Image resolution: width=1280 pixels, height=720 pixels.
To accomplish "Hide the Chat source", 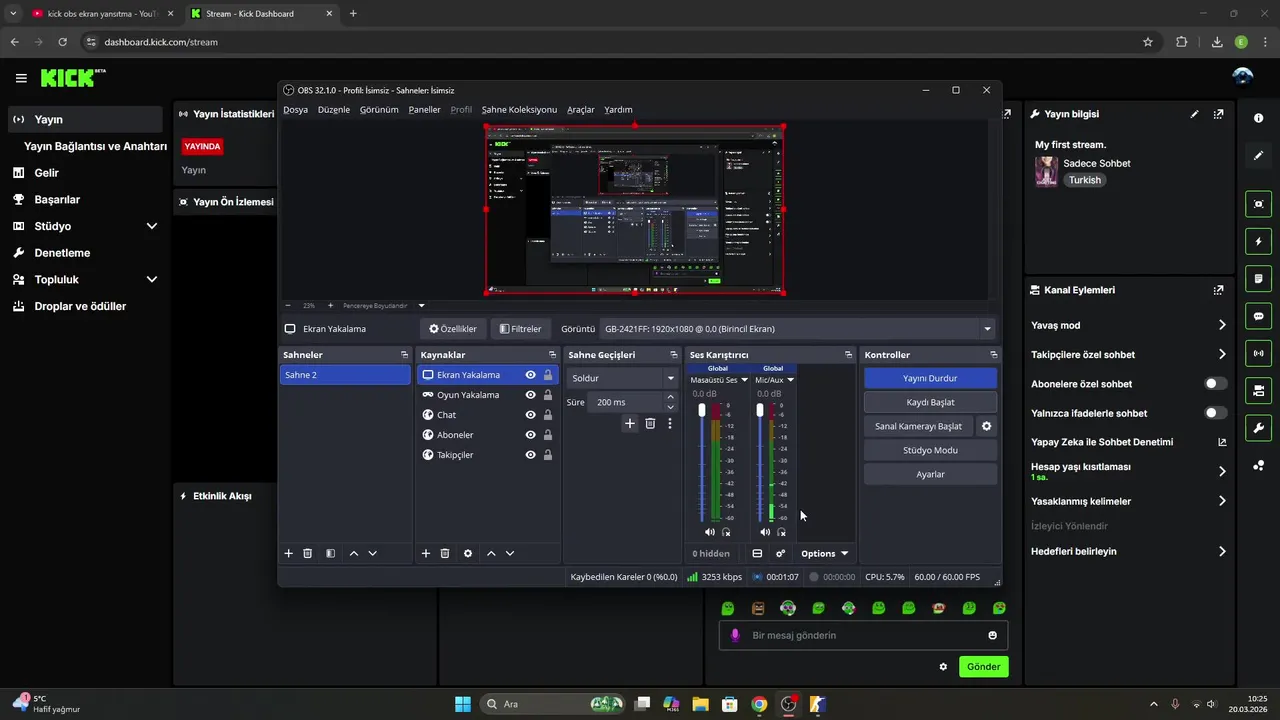I will [x=531, y=415].
